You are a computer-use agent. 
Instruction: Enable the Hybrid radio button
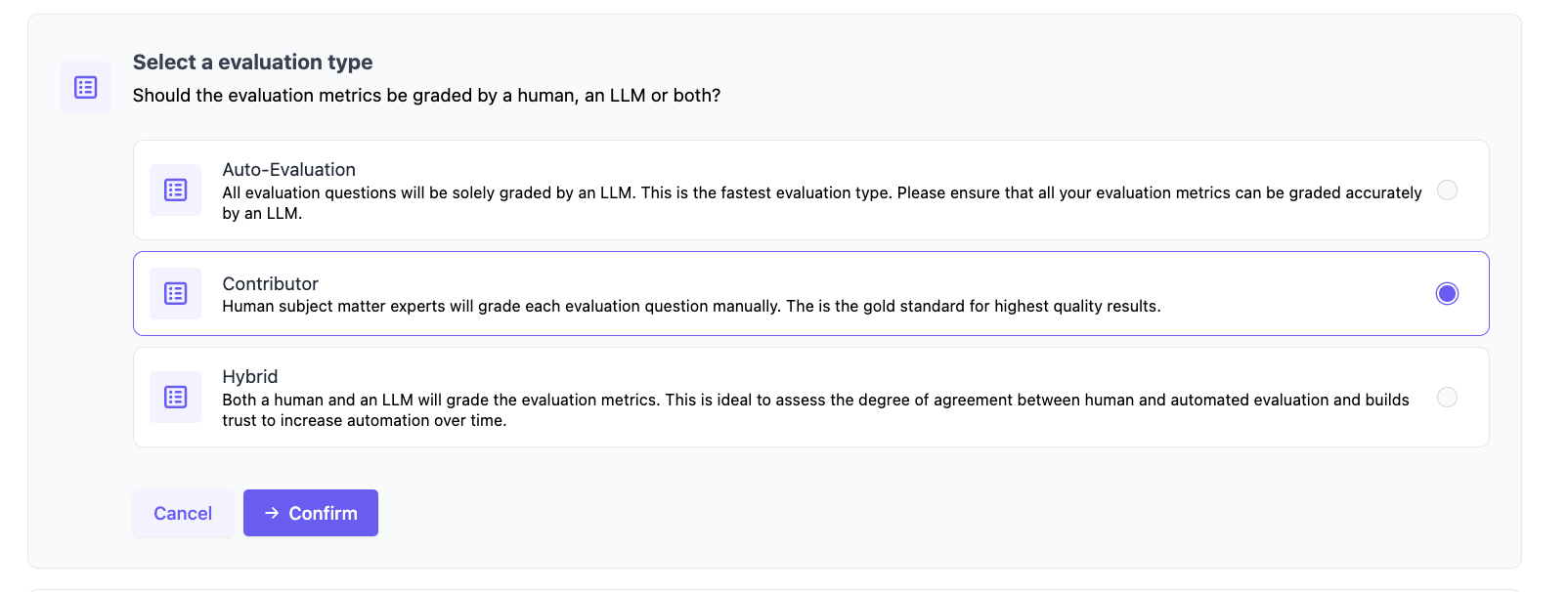(x=1447, y=397)
